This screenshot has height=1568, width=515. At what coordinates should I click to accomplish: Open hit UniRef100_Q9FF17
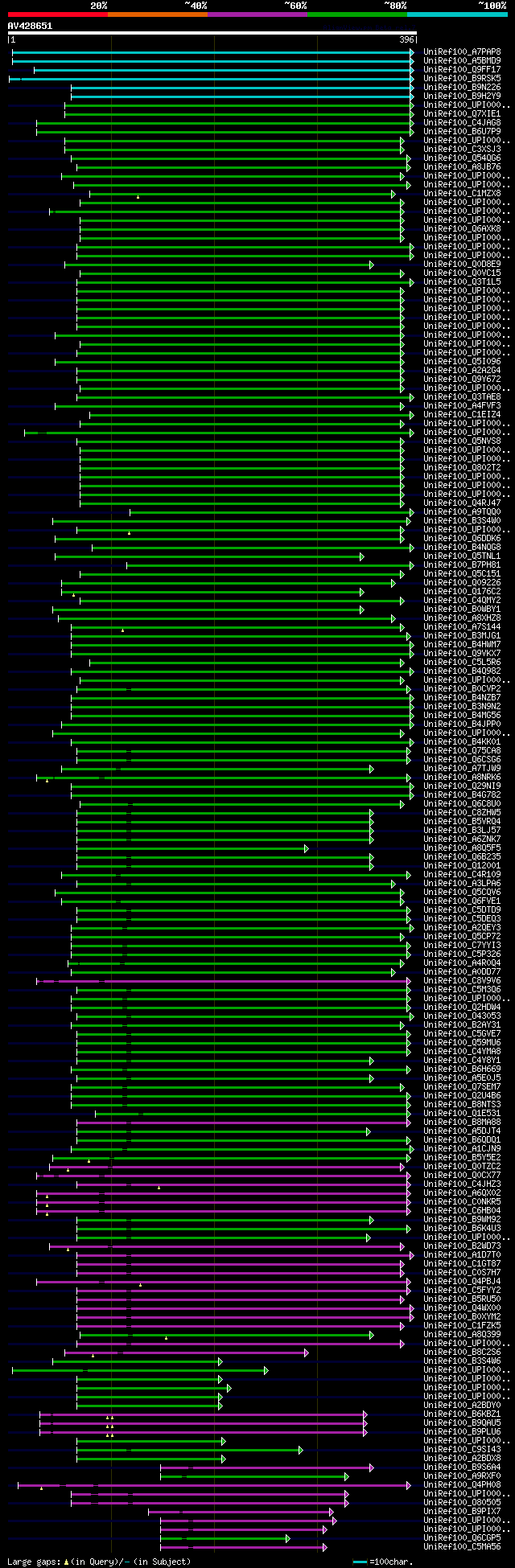[462, 70]
